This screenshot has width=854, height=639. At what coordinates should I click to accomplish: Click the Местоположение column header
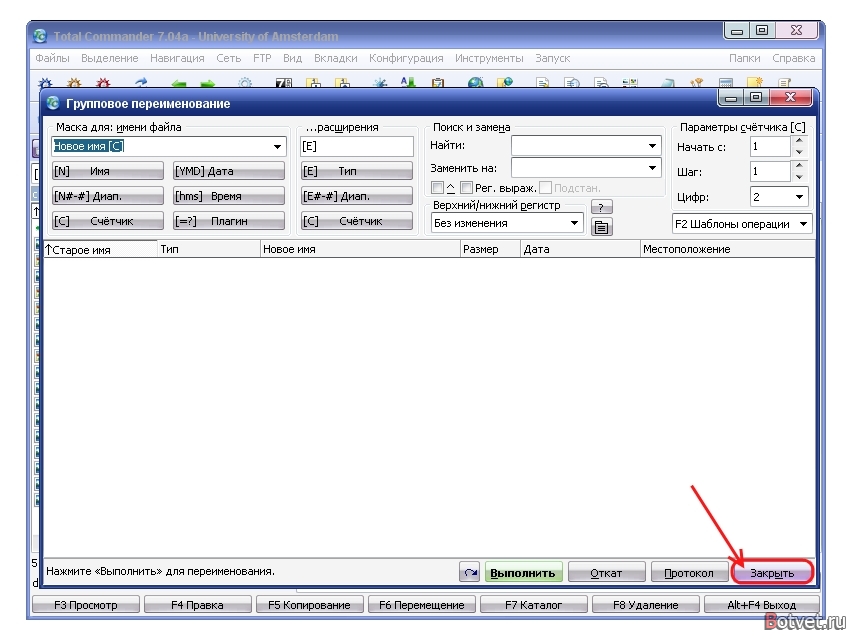728,249
